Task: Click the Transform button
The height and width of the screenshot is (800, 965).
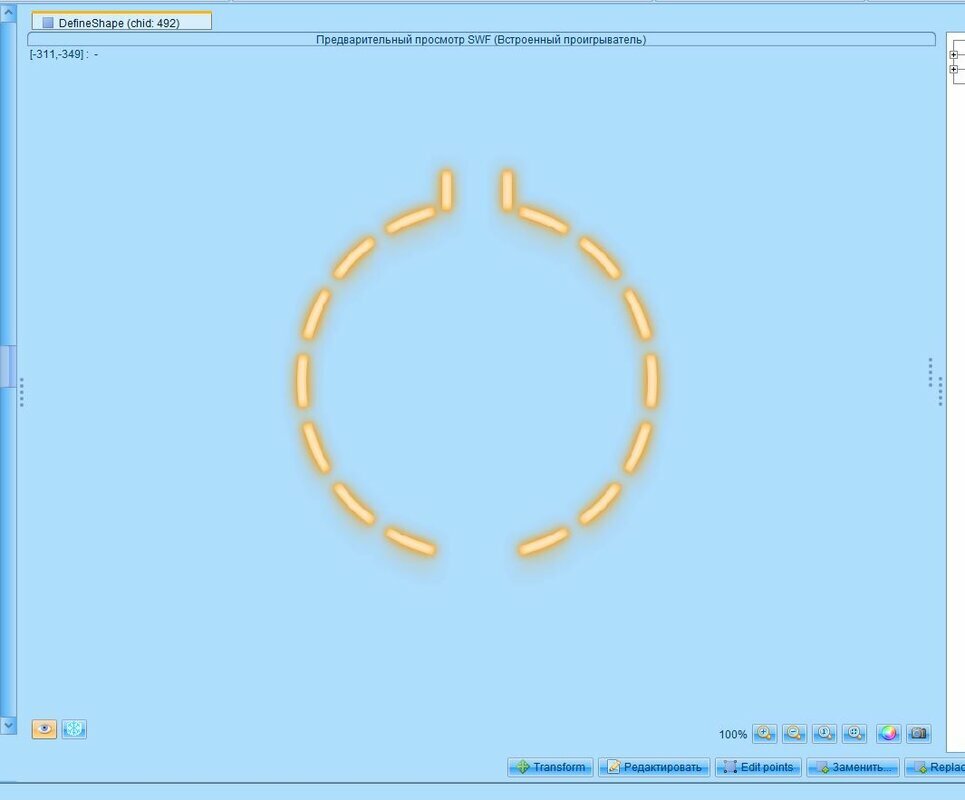Action: (x=550, y=767)
